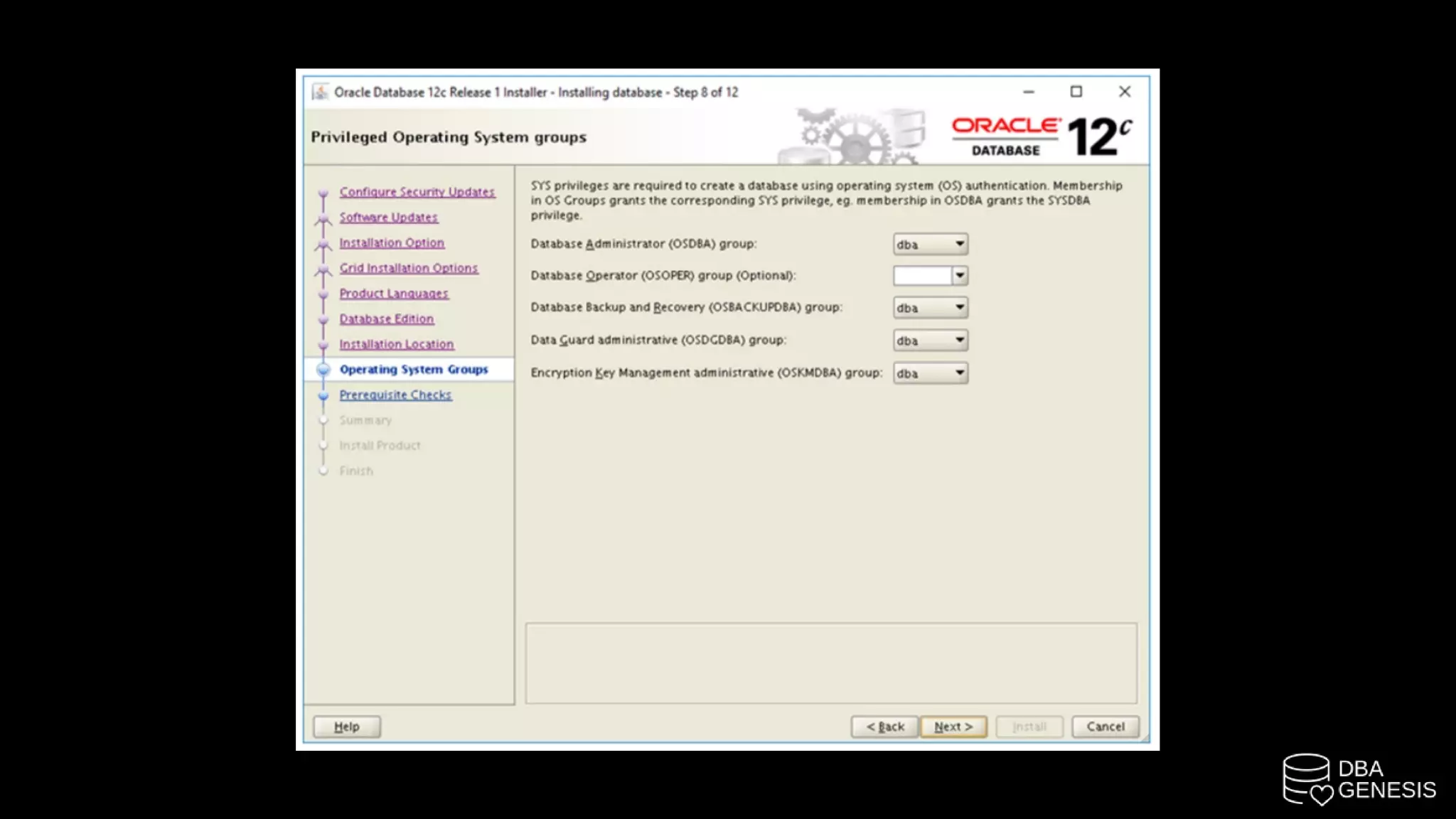
Task: Open the OSOPER group dropdown arrow
Action: point(960,276)
